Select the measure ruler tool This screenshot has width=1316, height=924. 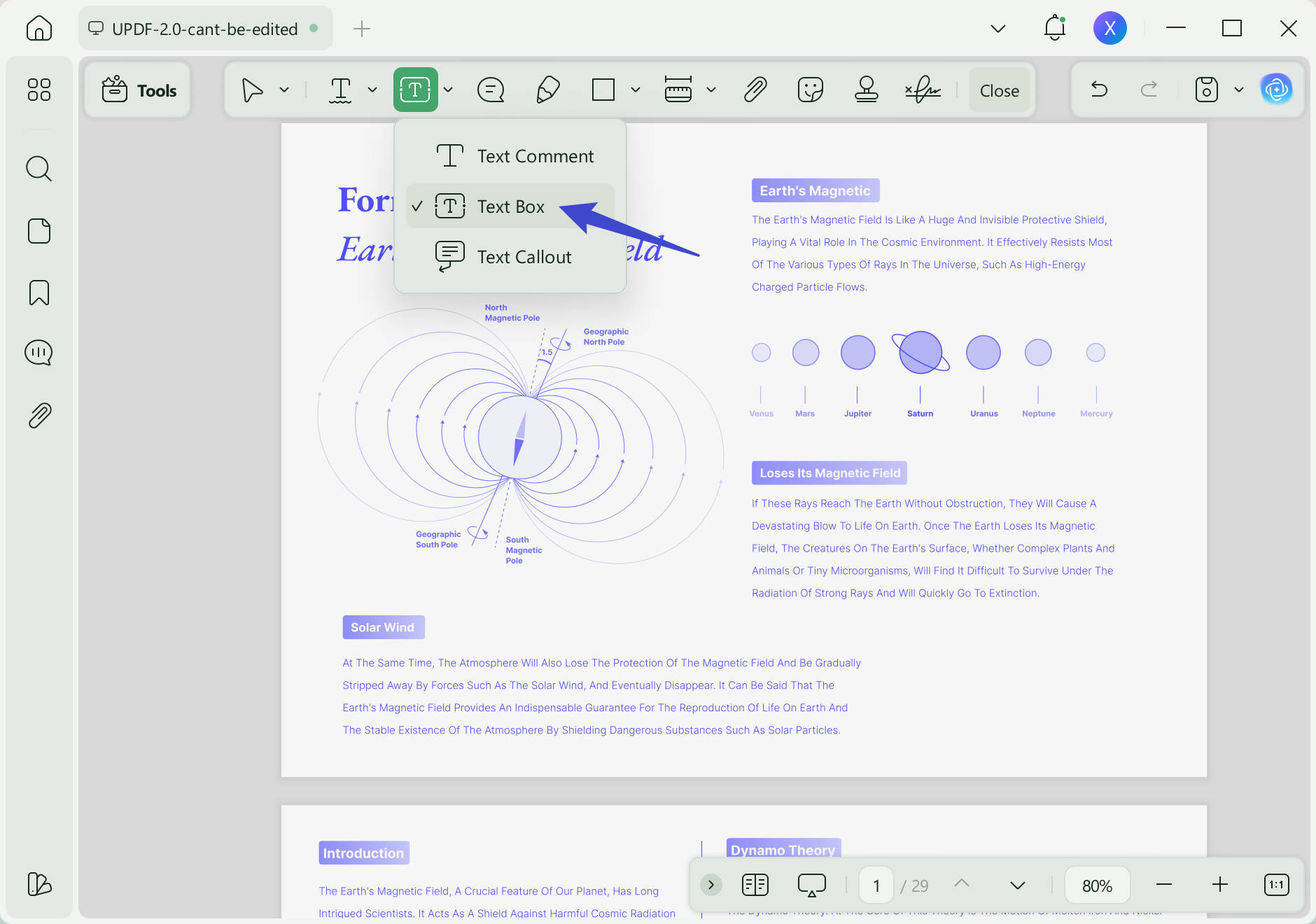tap(678, 90)
